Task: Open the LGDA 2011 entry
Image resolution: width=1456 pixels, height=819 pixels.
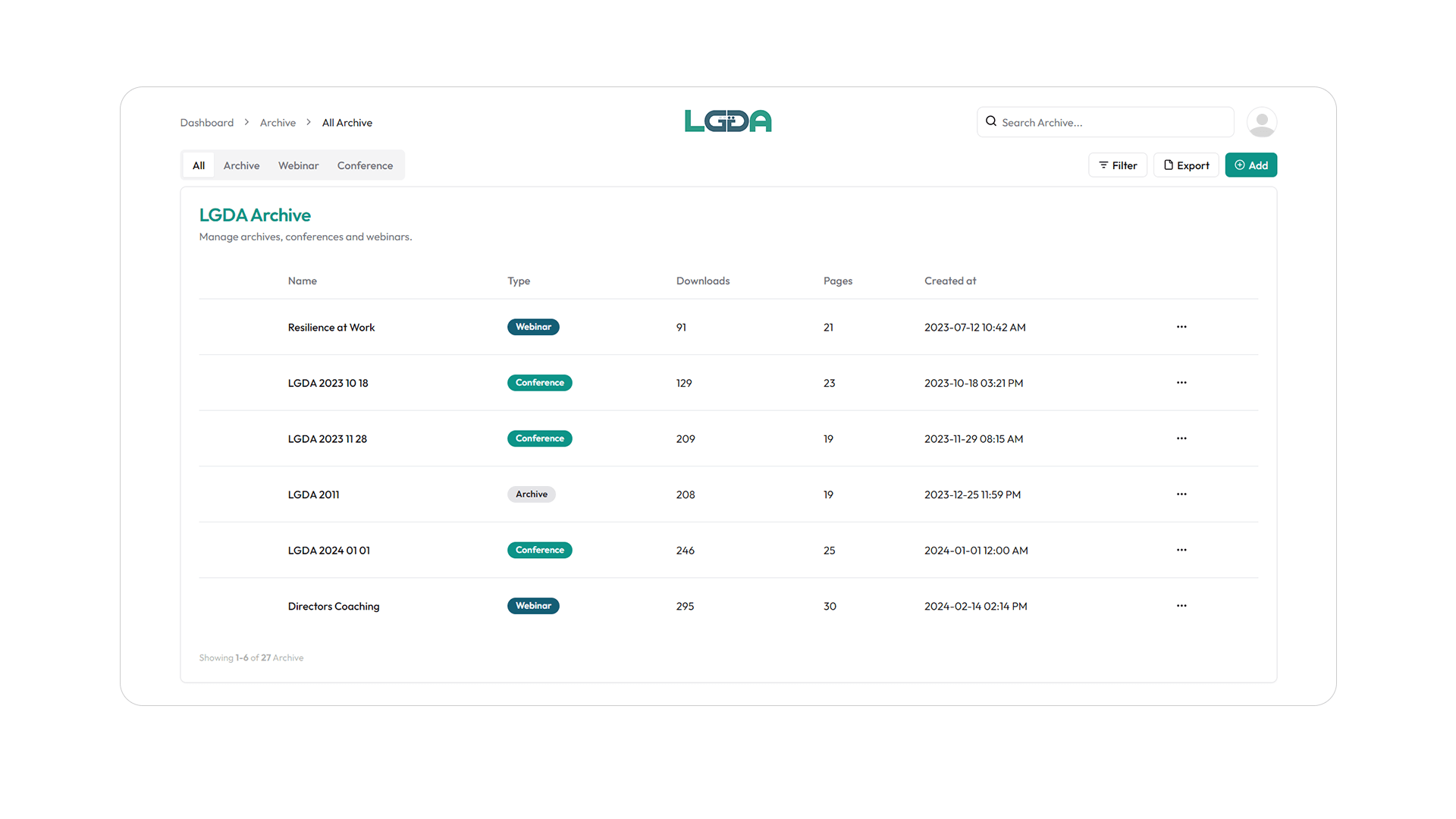Action: 313,494
